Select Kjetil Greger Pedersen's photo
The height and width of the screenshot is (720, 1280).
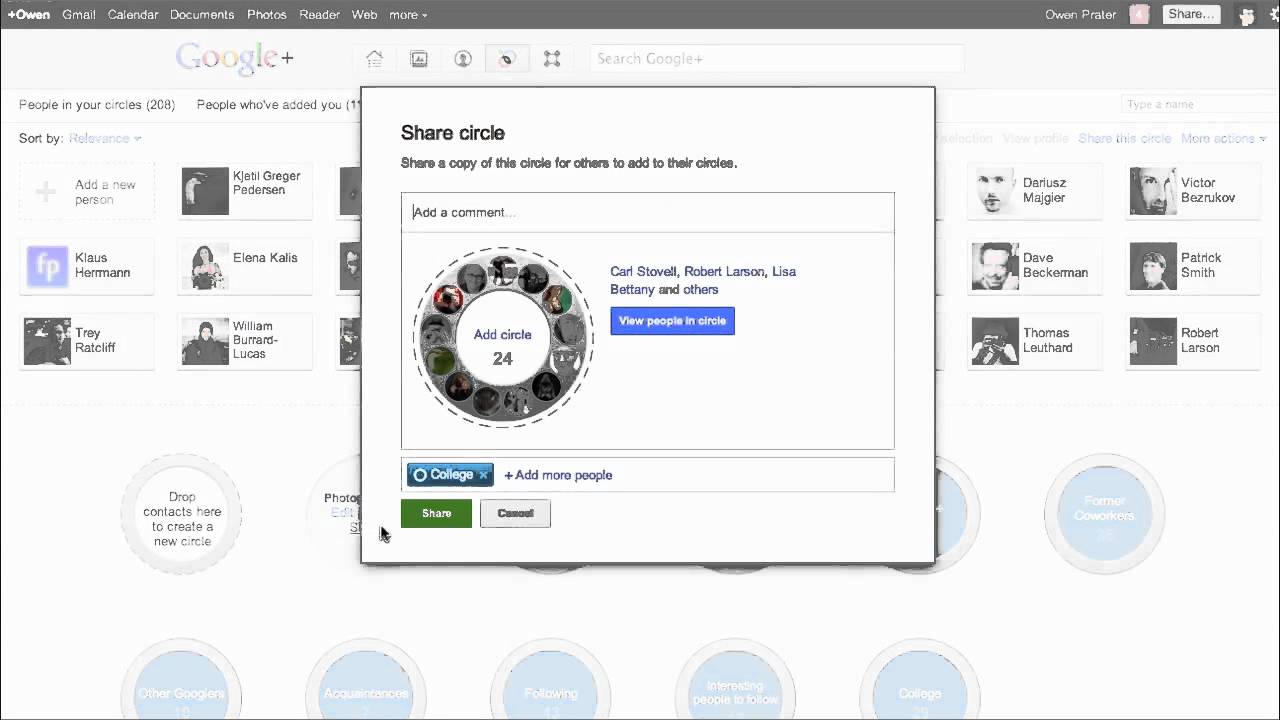(205, 190)
